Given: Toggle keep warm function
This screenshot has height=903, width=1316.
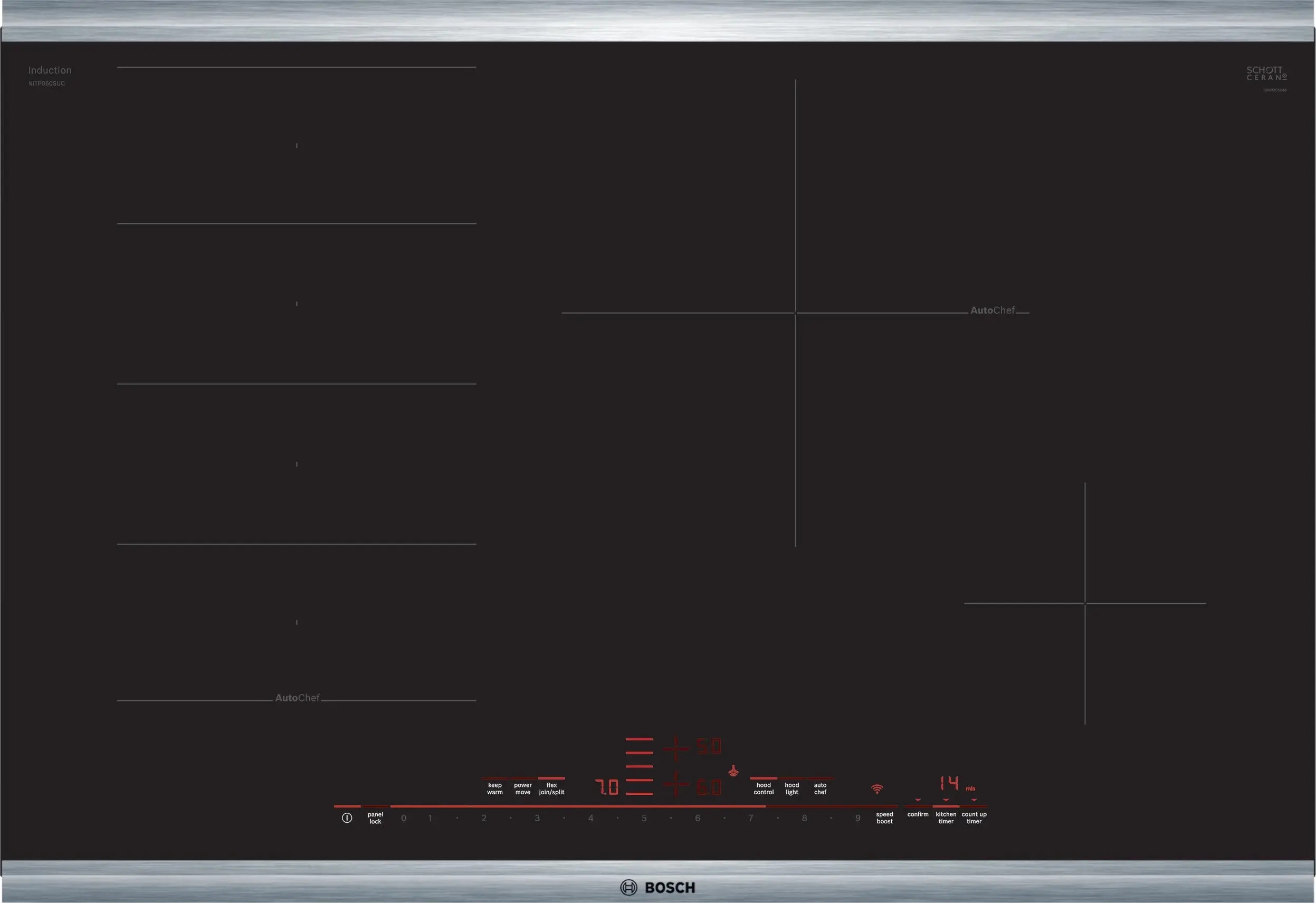Looking at the screenshot, I should (x=495, y=788).
